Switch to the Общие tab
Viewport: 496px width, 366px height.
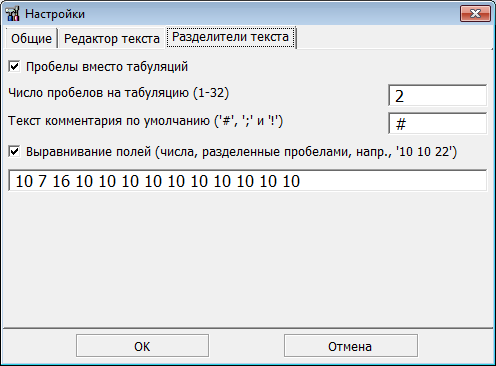click(x=31, y=38)
